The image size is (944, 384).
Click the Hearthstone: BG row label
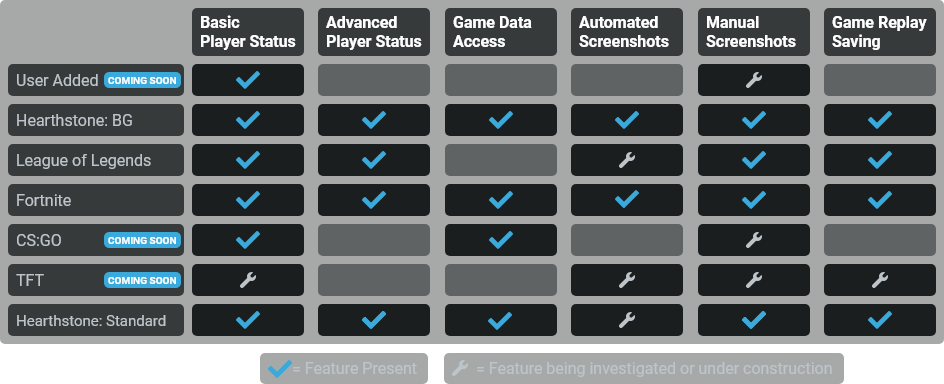tap(96, 120)
